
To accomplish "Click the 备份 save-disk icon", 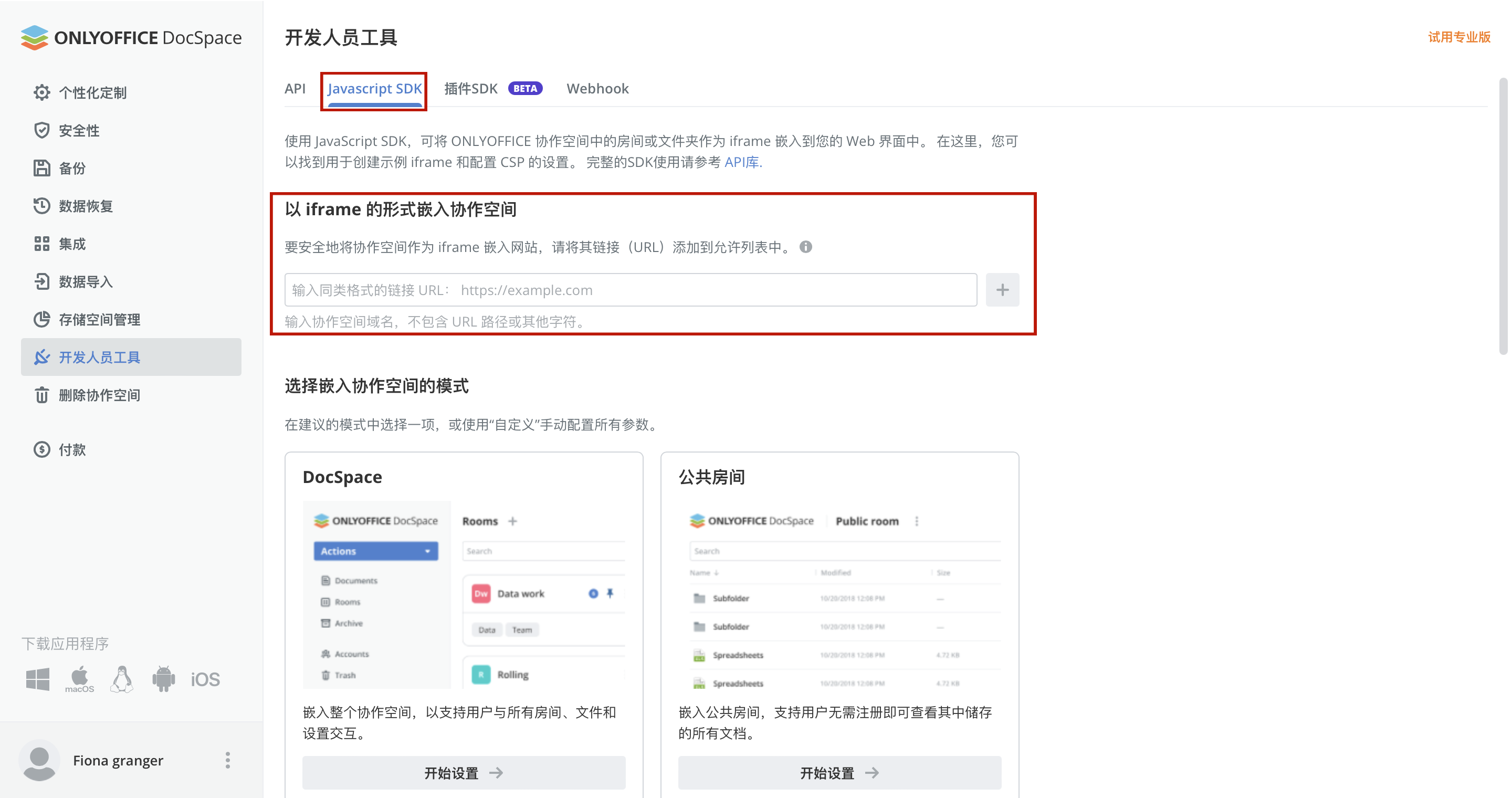I will pyautogui.click(x=41, y=169).
